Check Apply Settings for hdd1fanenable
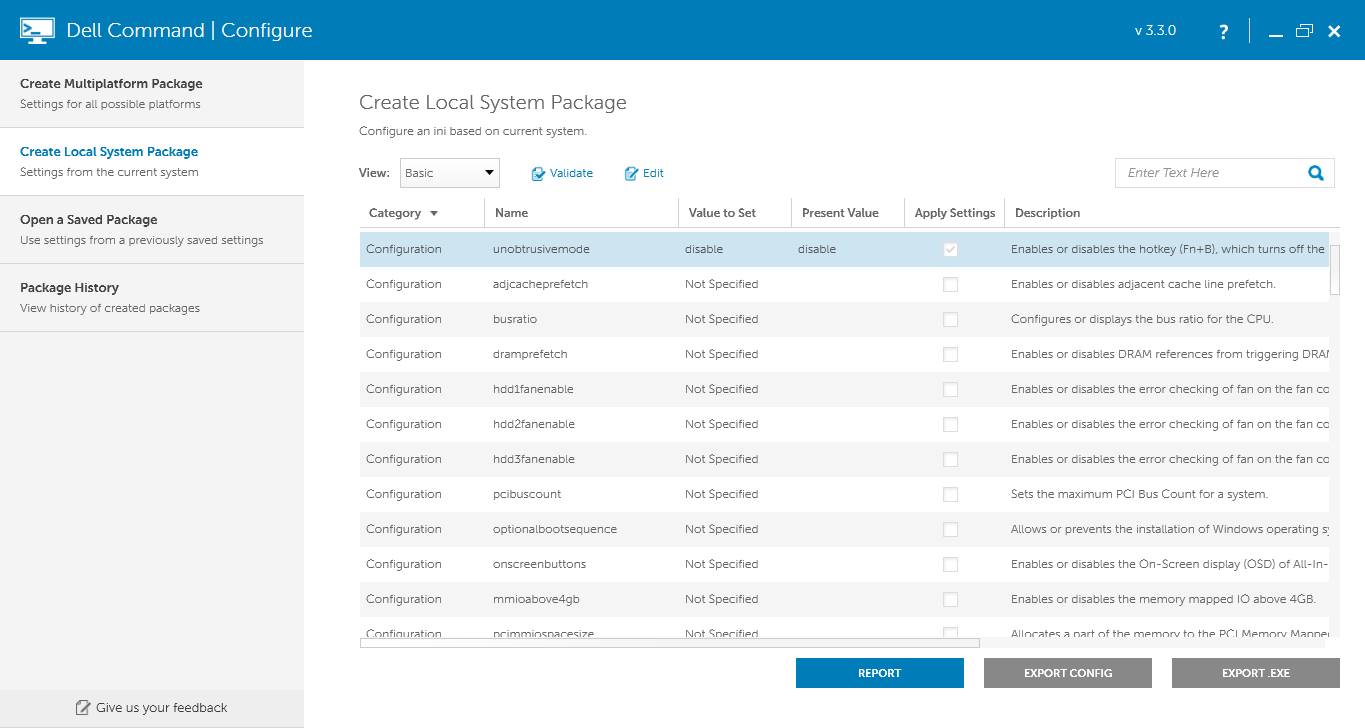1365x728 pixels. (950, 389)
